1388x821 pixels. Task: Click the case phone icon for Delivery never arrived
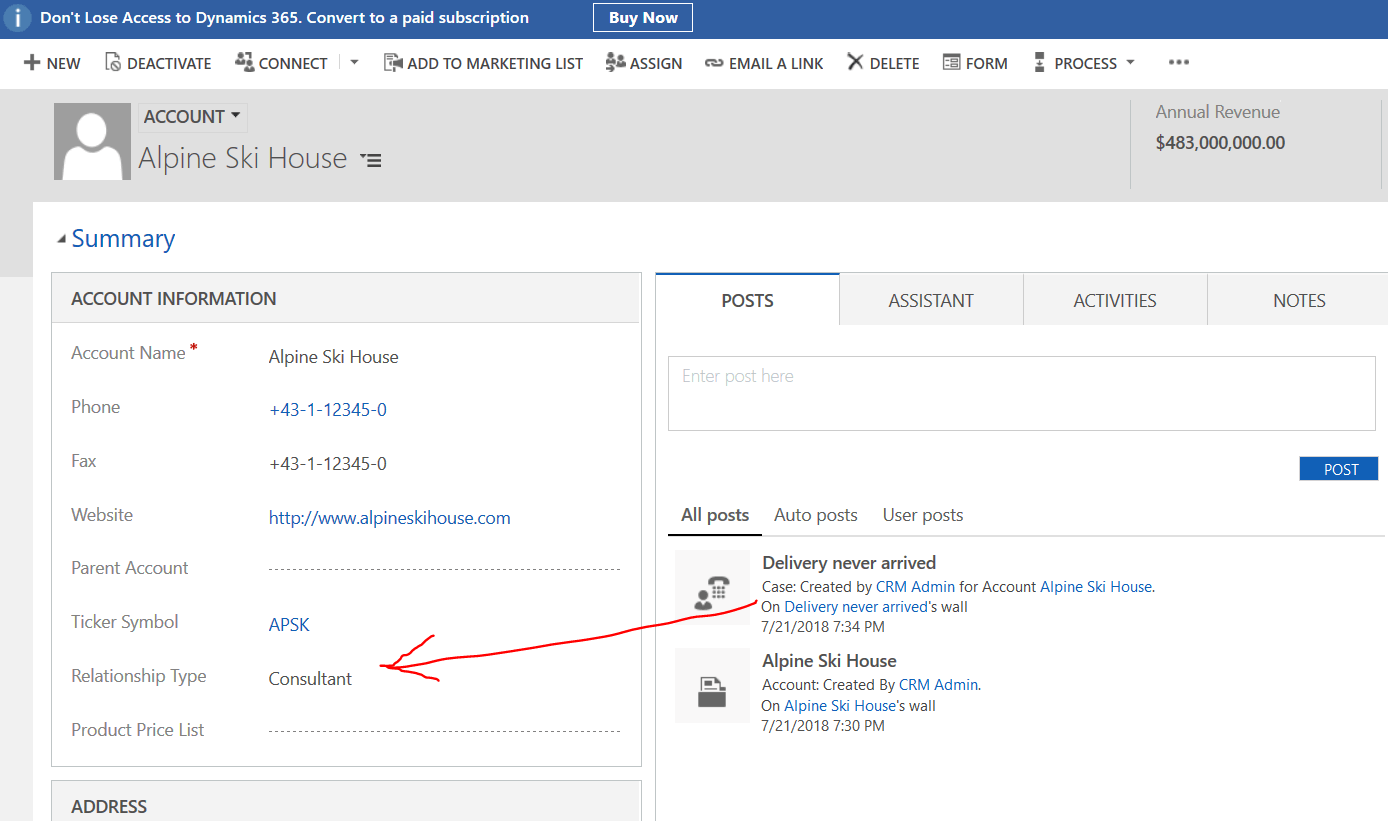pyautogui.click(x=712, y=587)
